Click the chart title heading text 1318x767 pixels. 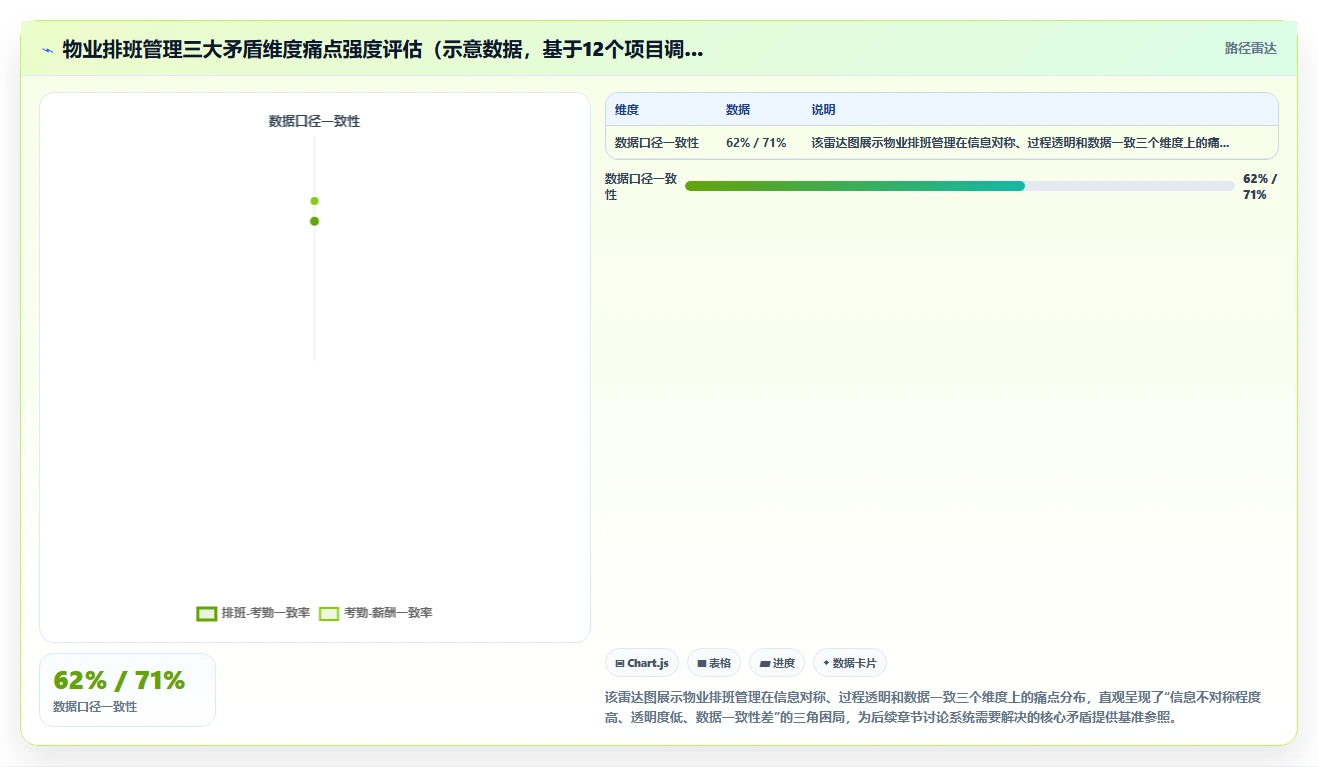[x=383, y=49]
